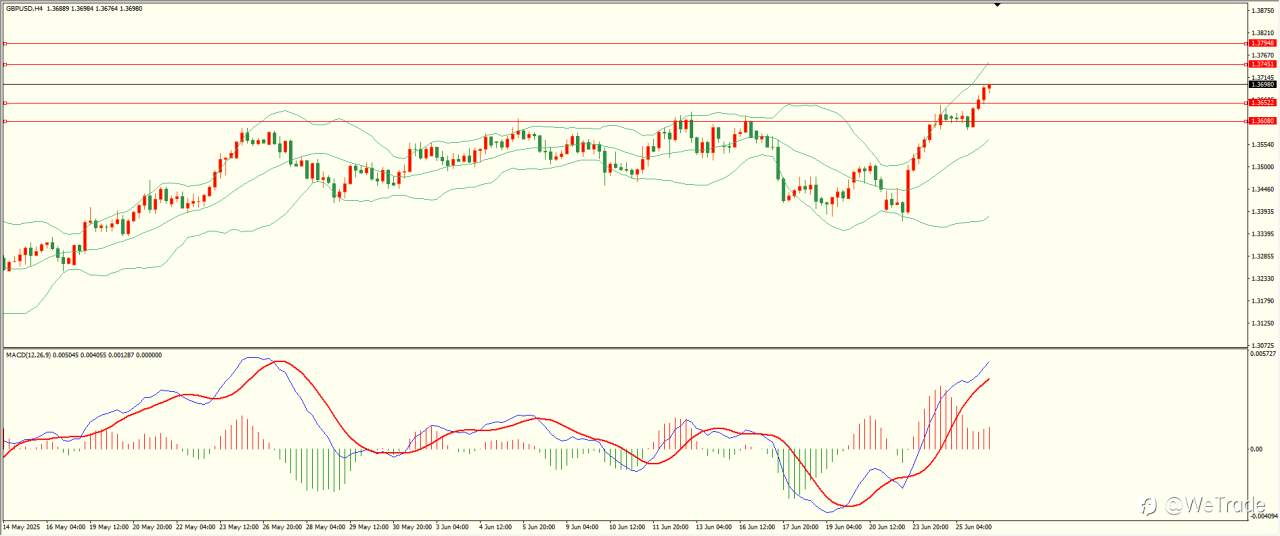Click the red 1.37451 price tag
Image resolution: width=1280 pixels, height=536 pixels.
pyautogui.click(x=1262, y=64)
